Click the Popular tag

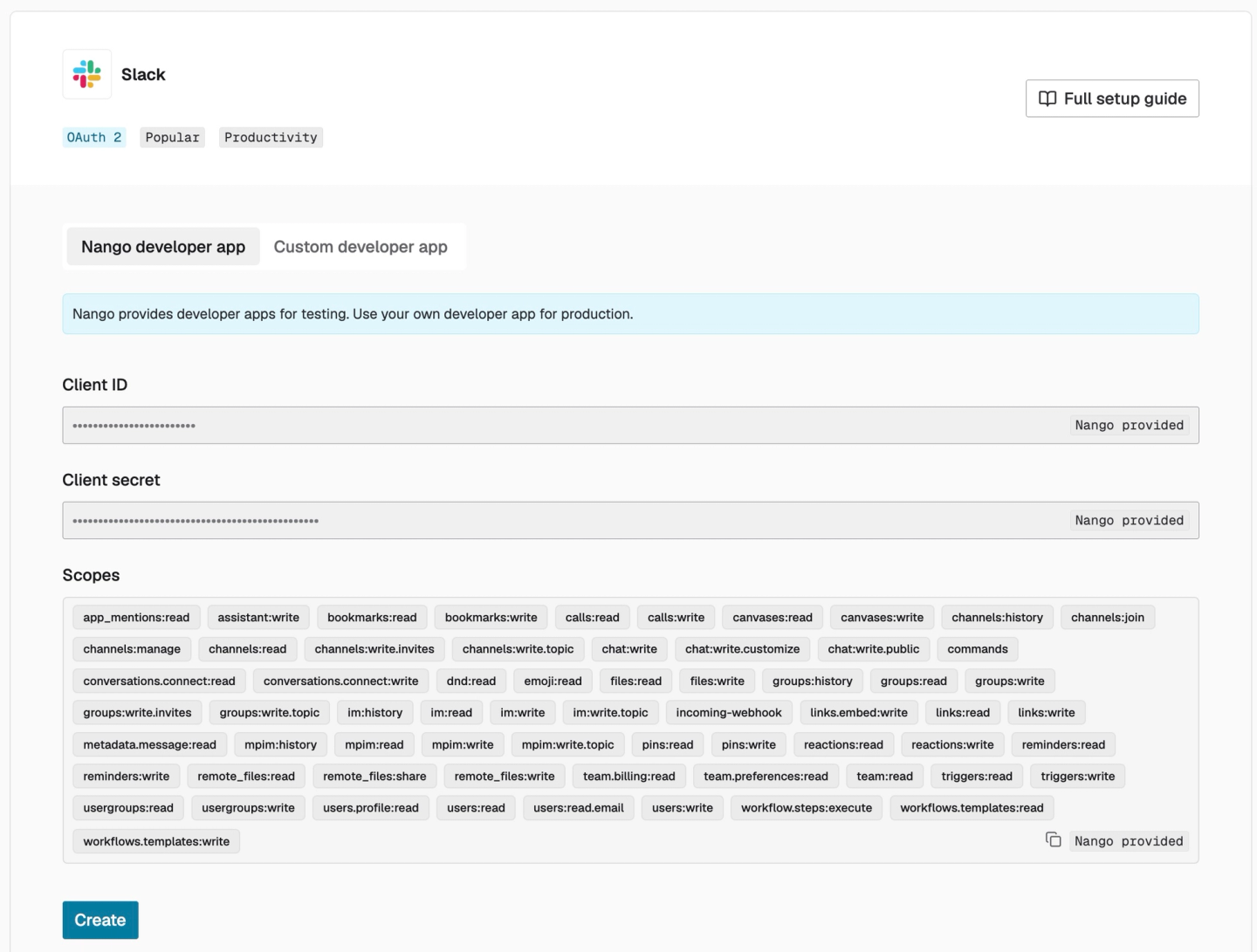click(173, 137)
